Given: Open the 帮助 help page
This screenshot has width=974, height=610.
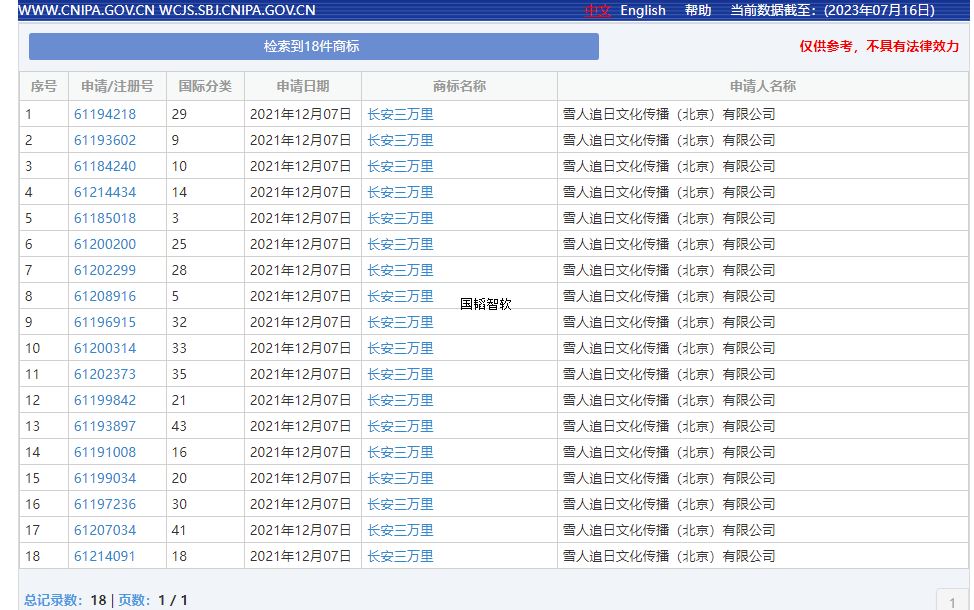Looking at the screenshot, I should click(698, 11).
